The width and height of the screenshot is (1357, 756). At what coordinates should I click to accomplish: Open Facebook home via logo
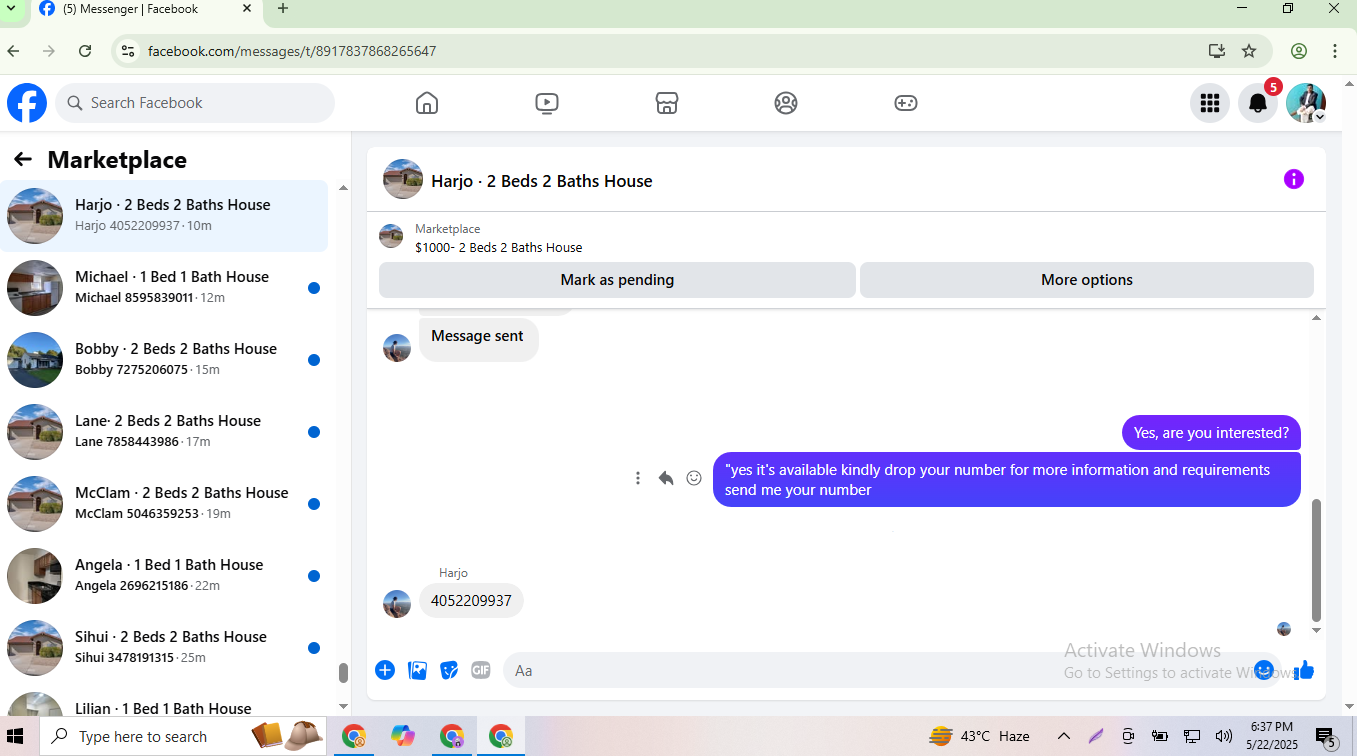(x=27, y=103)
